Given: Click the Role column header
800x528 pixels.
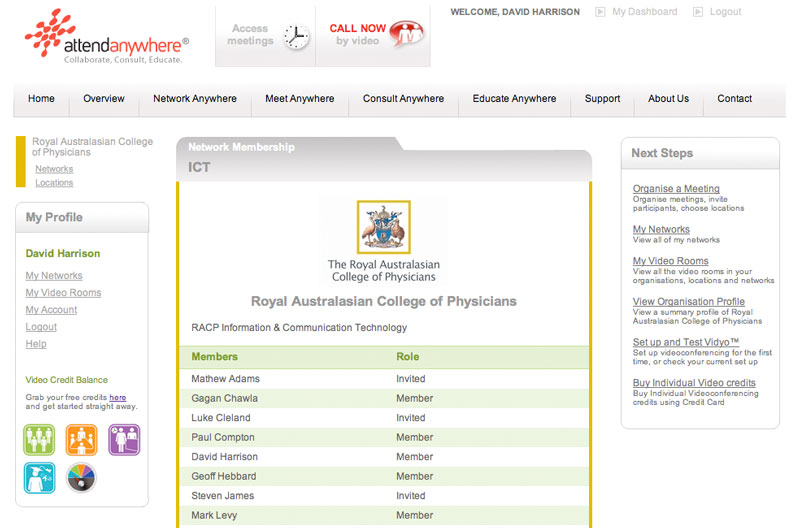Looking at the screenshot, I should 408,357.
